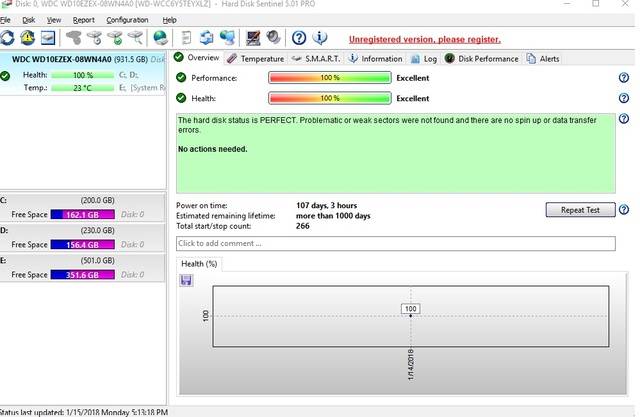640x417 pixels.
Task: Click the monitor with pen toolbar icon
Action: click(x=253, y=38)
